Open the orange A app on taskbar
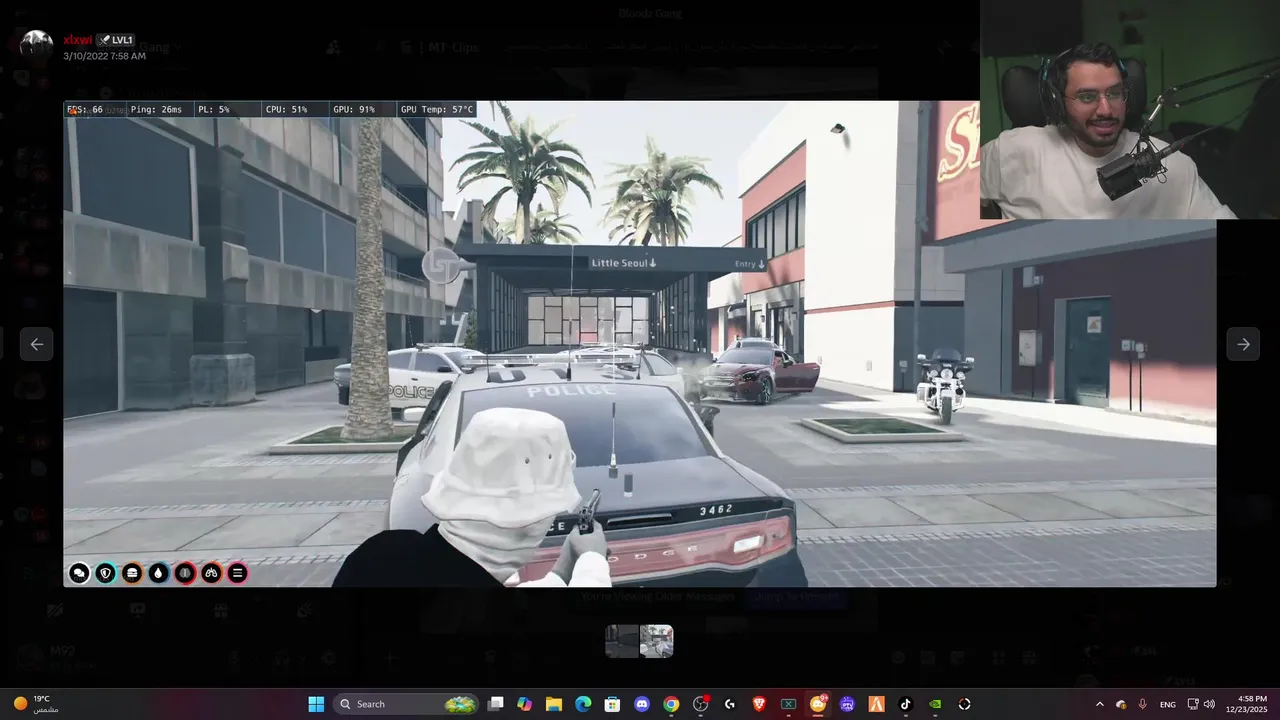Viewport: 1280px width, 720px height. pos(876,704)
